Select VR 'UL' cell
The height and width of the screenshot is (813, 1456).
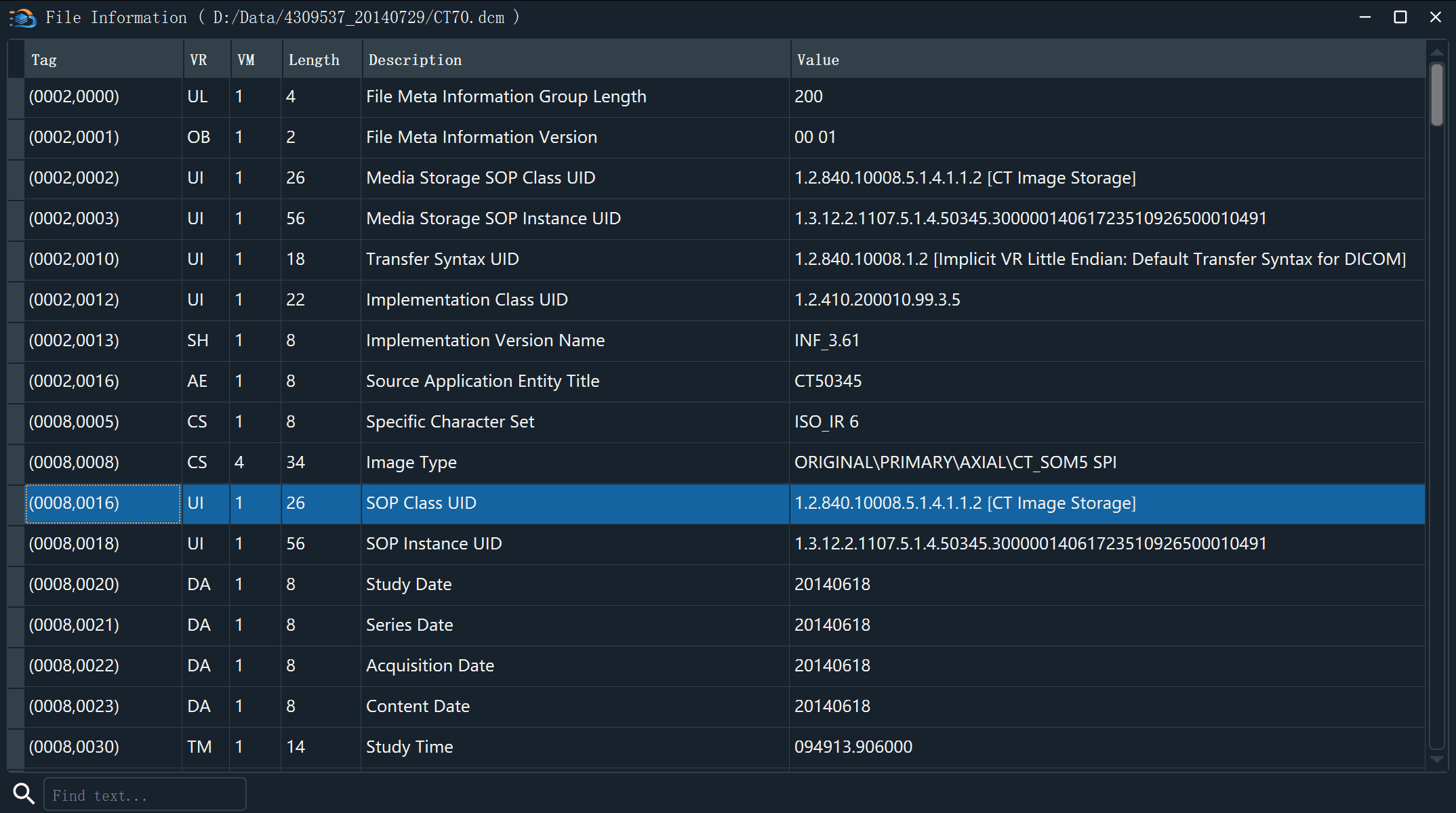(x=206, y=97)
